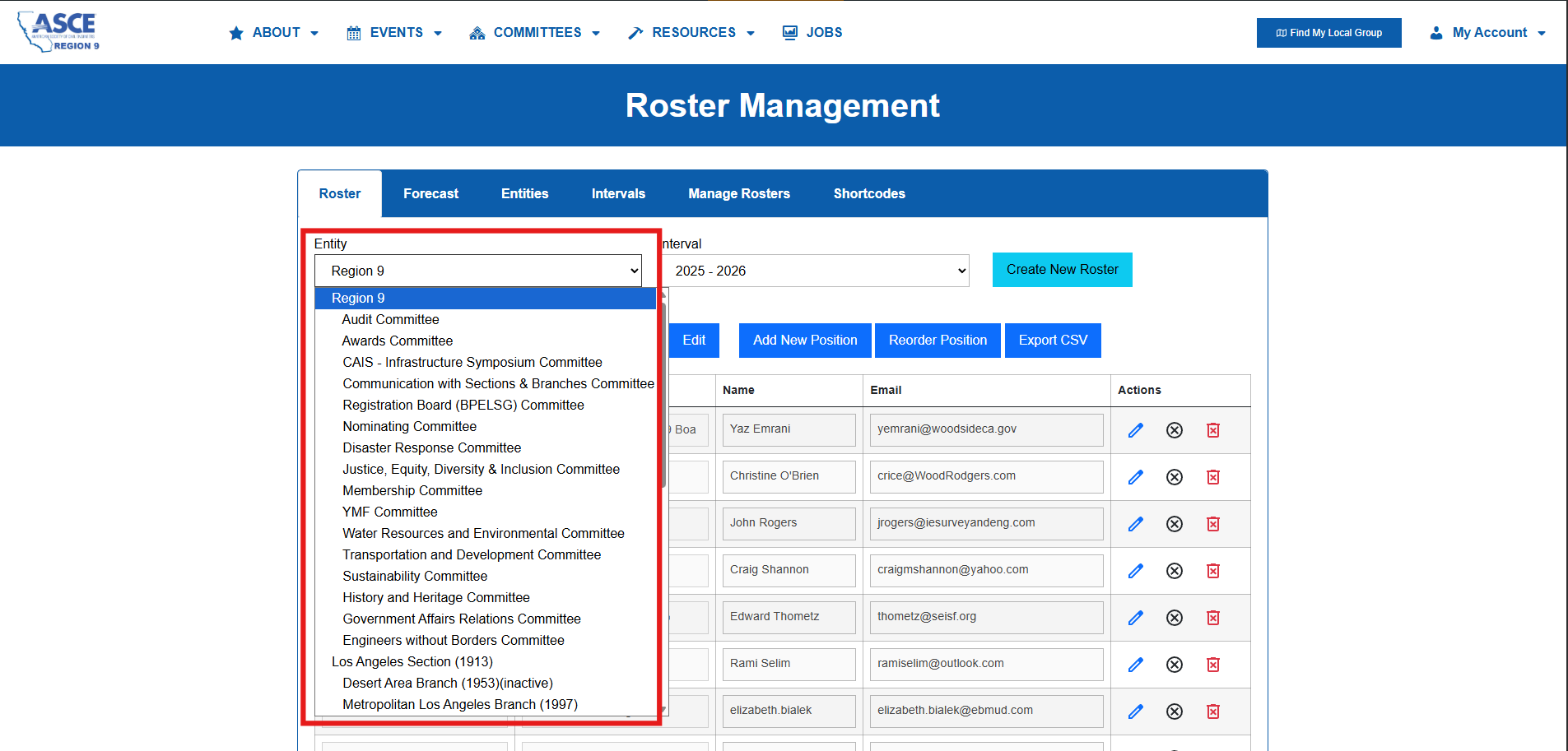The height and width of the screenshot is (751, 1568).
Task: Click pencil icon for Edward Thometz
Action: coord(1136,618)
